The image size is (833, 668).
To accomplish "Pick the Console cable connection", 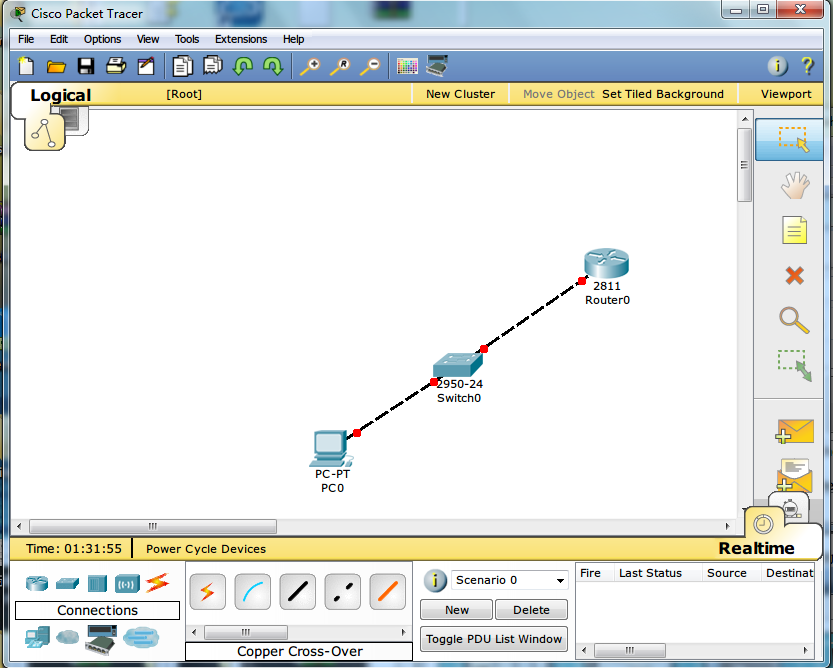I will pyautogui.click(x=252, y=591).
